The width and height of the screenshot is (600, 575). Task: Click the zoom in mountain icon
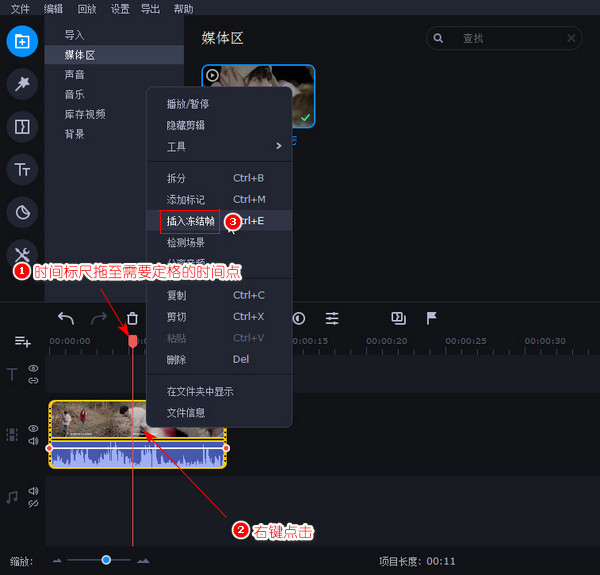[143, 561]
